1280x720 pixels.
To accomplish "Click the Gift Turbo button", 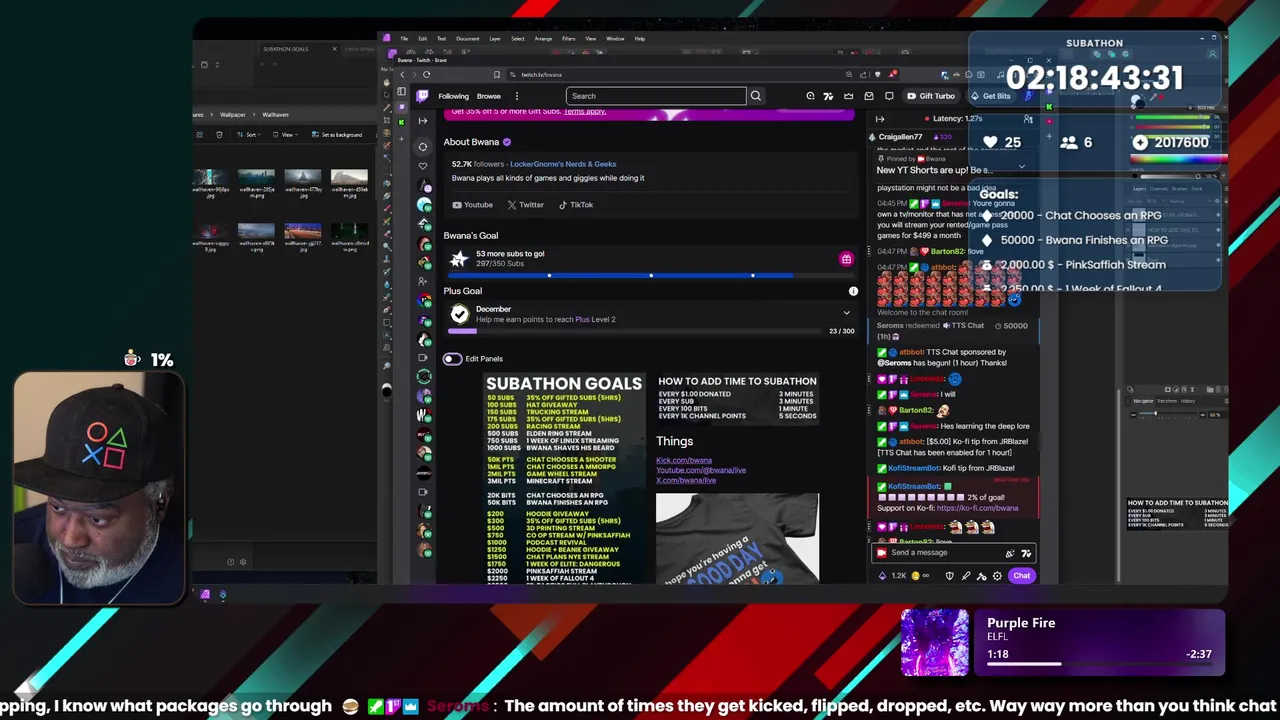I will pos(930,96).
